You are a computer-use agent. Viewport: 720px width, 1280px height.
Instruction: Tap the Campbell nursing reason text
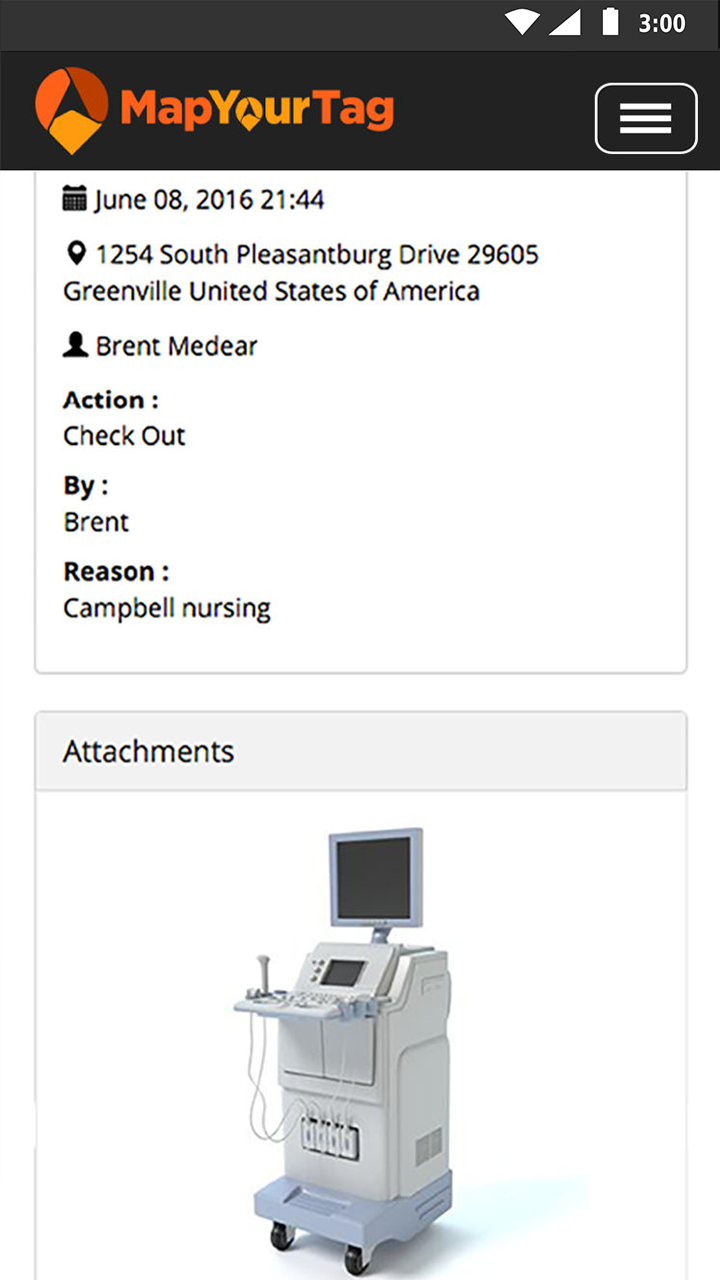coord(167,608)
